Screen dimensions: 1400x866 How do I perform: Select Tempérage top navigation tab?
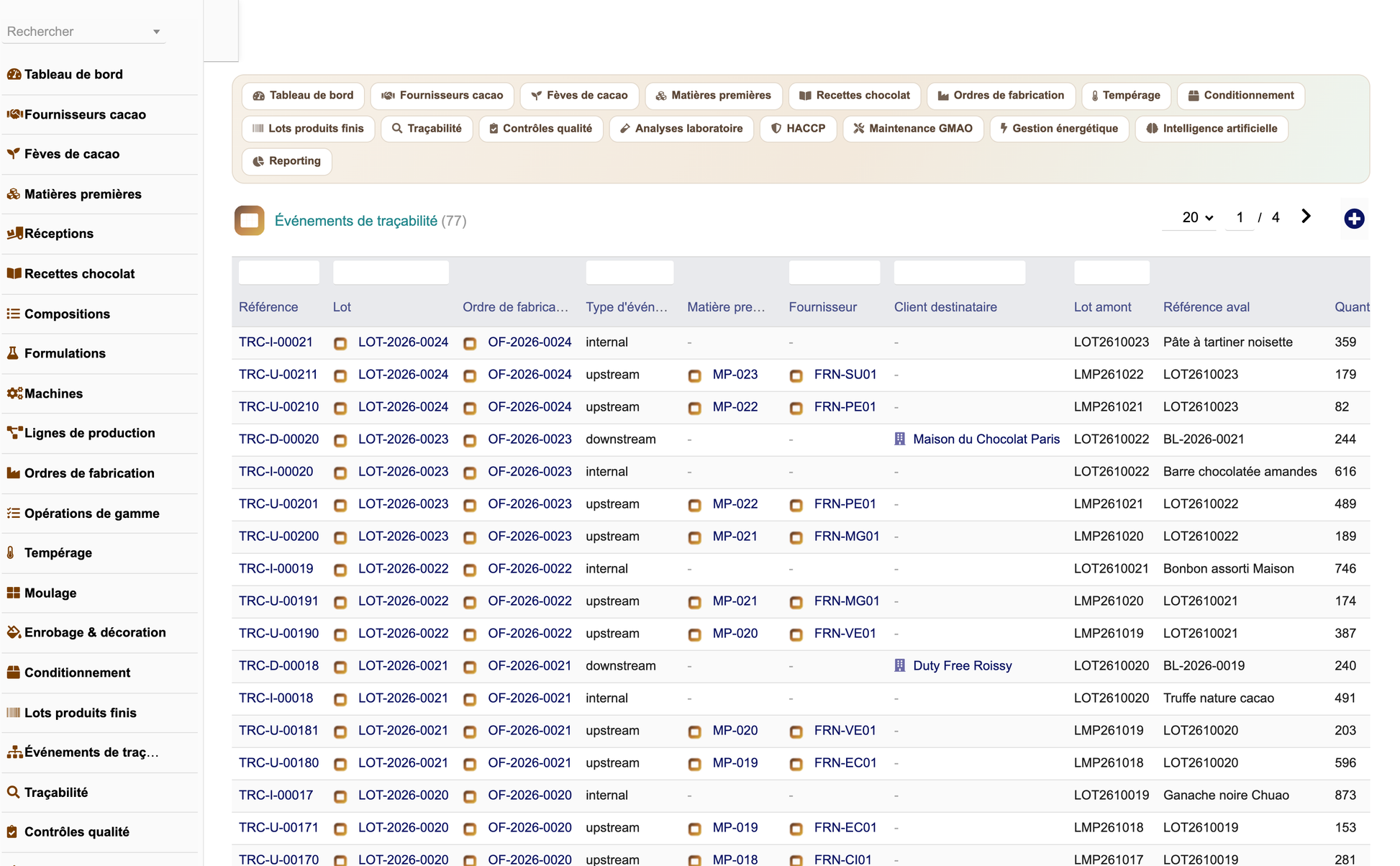coord(1126,96)
